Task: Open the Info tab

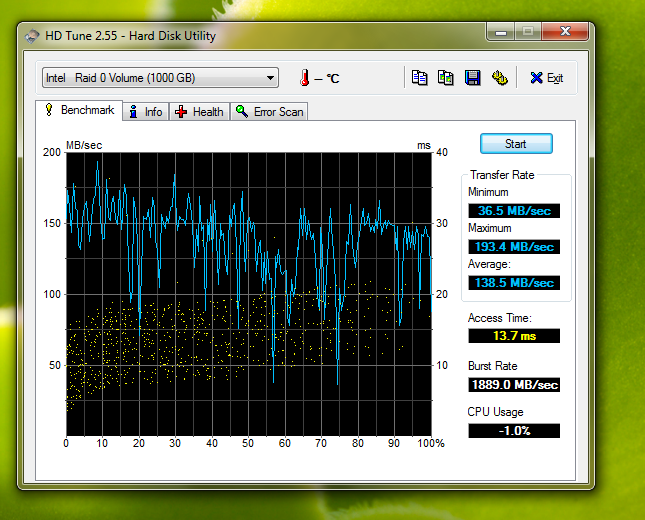Action: click(x=145, y=112)
